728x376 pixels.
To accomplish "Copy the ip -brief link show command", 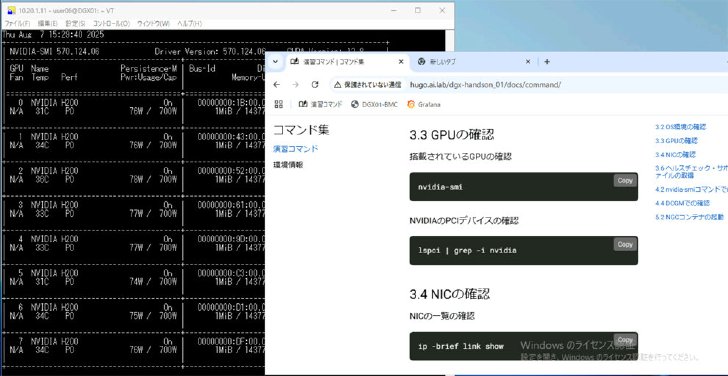I will [x=625, y=340].
